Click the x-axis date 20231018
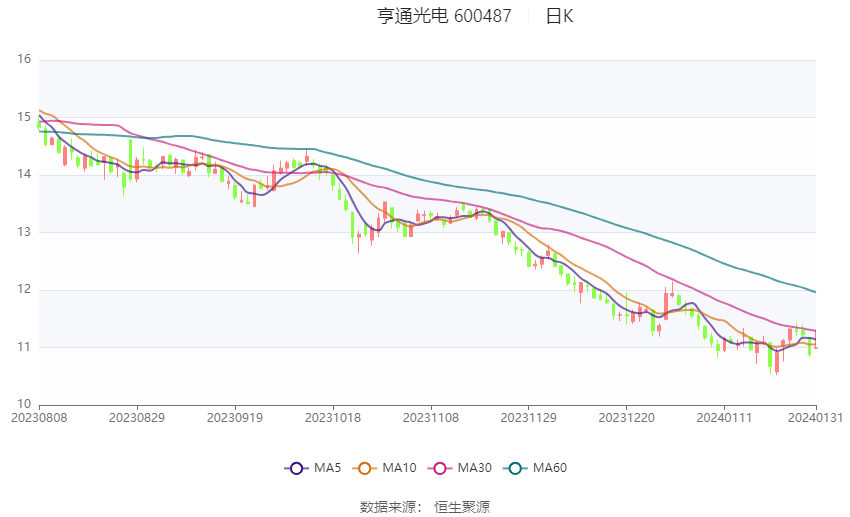This screenshot has height=517, width=850. click(x=333, y=418)
